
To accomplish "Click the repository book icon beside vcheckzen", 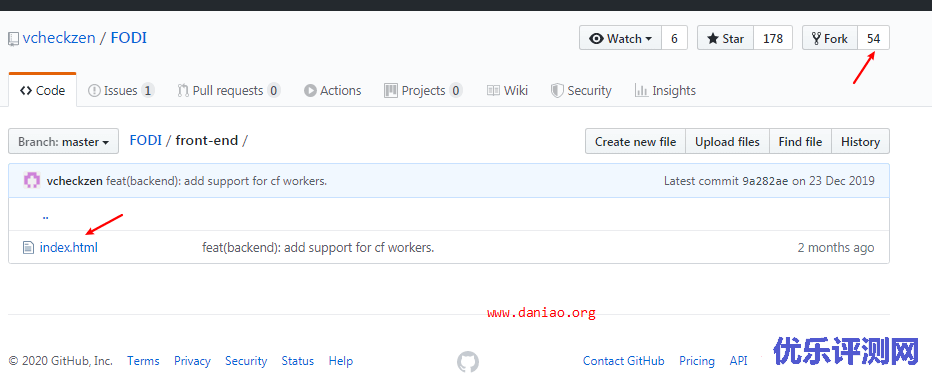I will click(x=13, y=39).
